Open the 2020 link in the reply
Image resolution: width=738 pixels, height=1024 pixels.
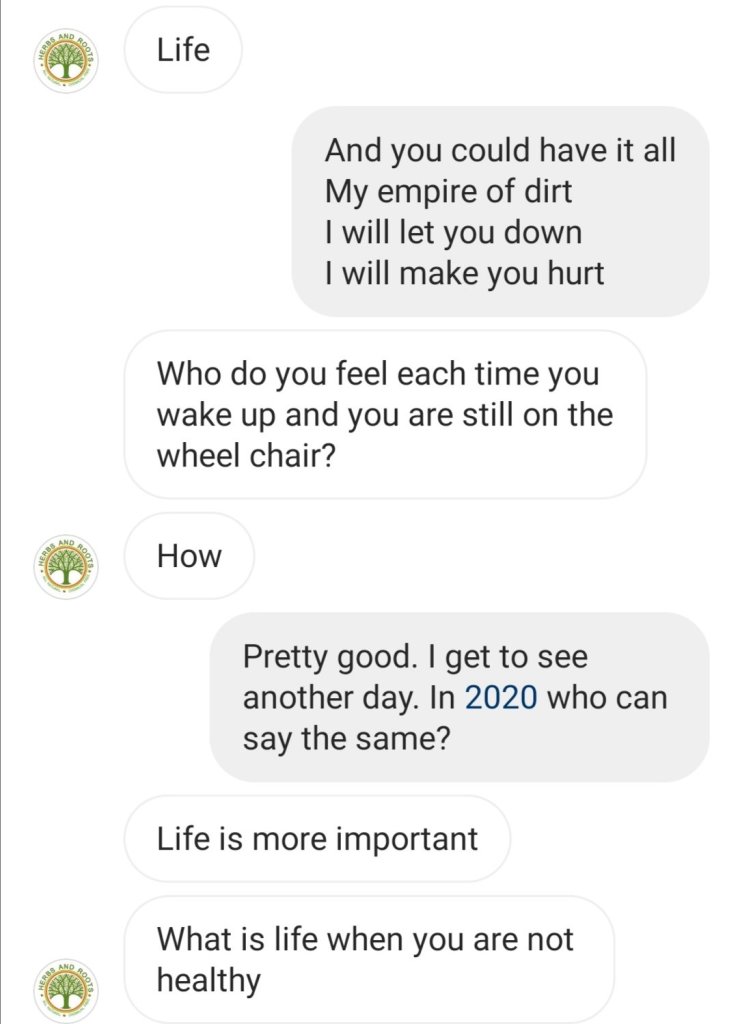501,698
